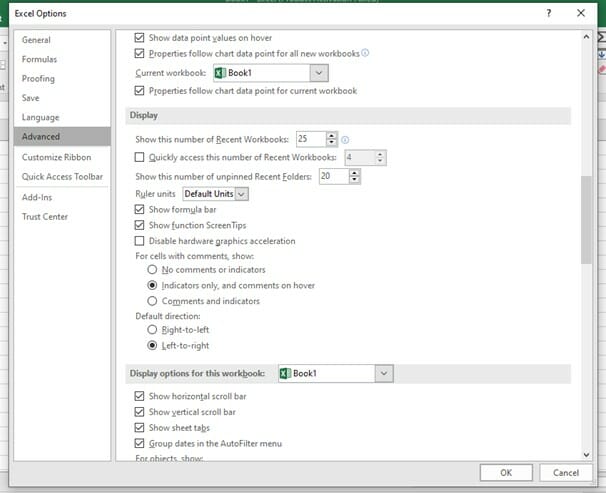
Task: Click the scrollbar up arrow in options pane
Action: tap(586, 37)
